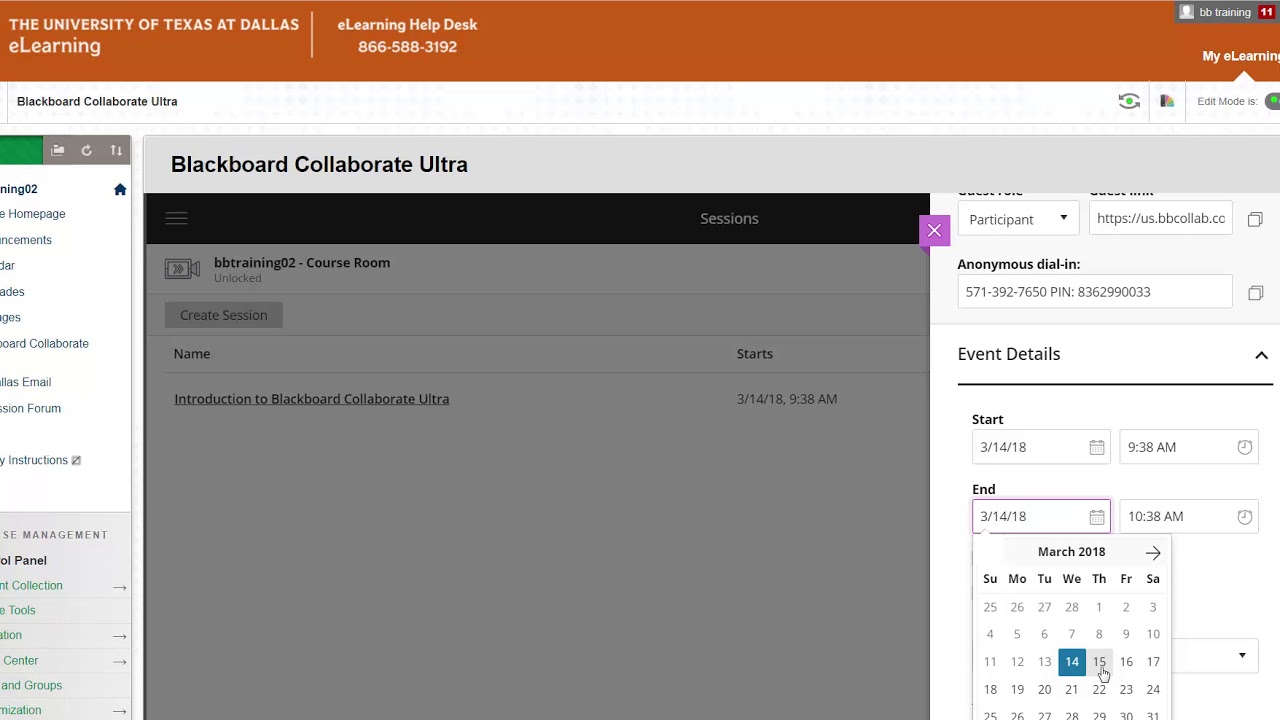Click the anonymous dial-in number field
The height and width of the screenshot is (720, 1280).
pos(1095,292)
